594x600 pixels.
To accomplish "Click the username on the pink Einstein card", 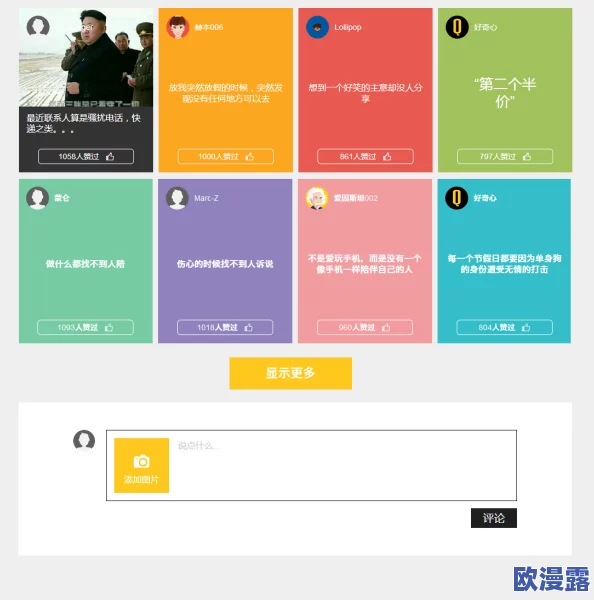I will point(356,198).
